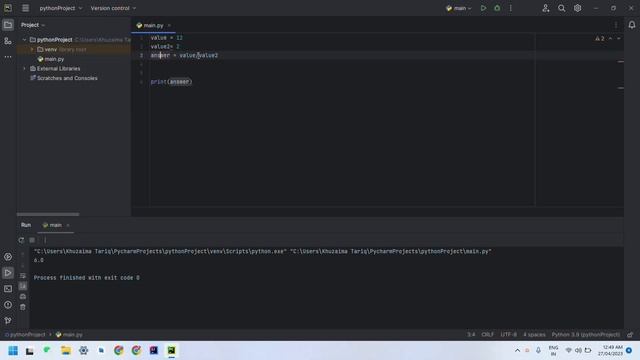Viewport: 640px width, 360px height.
Task: Go to previous highlighted warning arrow
Action: 611,38
